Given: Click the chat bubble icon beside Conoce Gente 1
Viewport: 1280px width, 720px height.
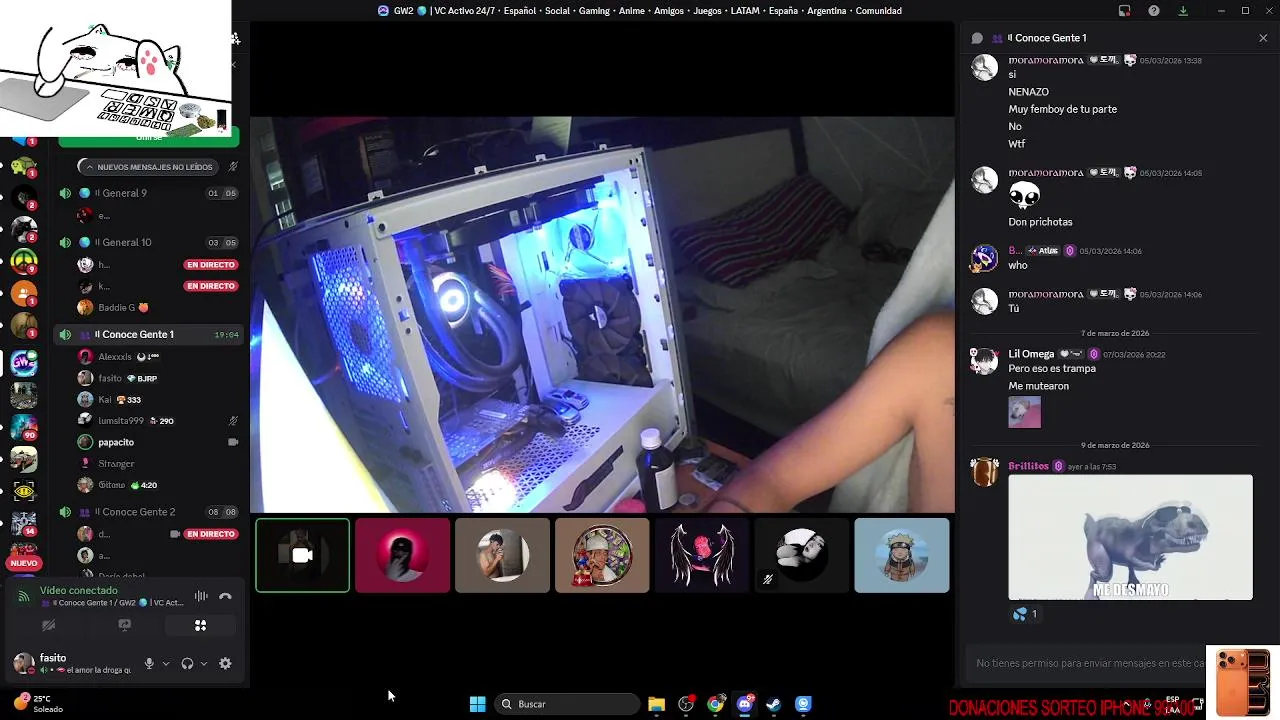Looking at the screenshot, I should coord(977,38).
